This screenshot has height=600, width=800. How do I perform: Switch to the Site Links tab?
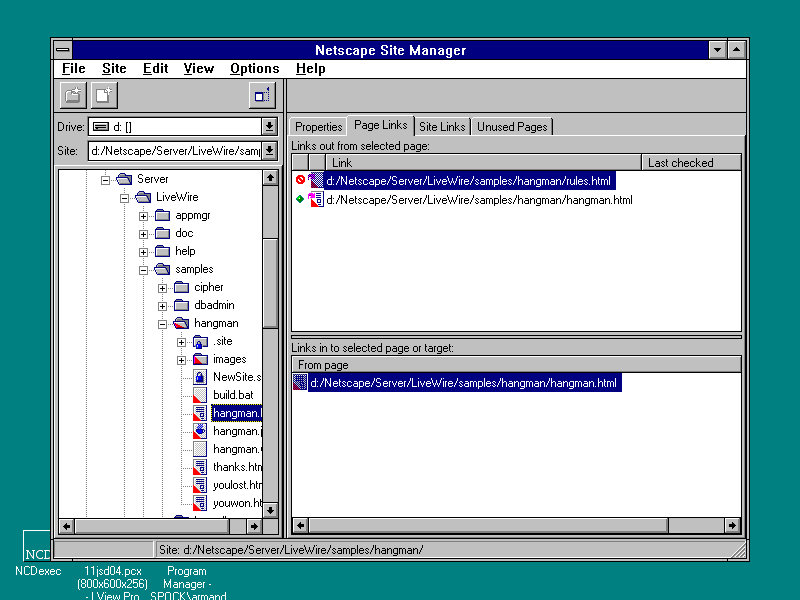(442, 126)
